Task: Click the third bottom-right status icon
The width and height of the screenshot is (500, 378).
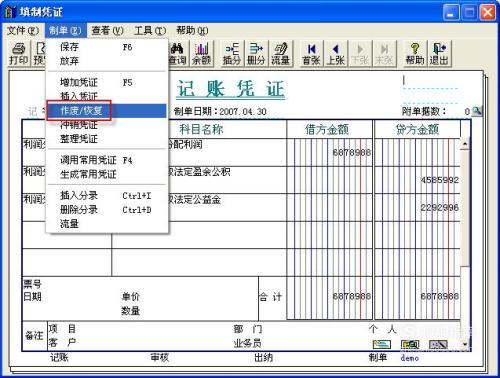Action: 438,344
